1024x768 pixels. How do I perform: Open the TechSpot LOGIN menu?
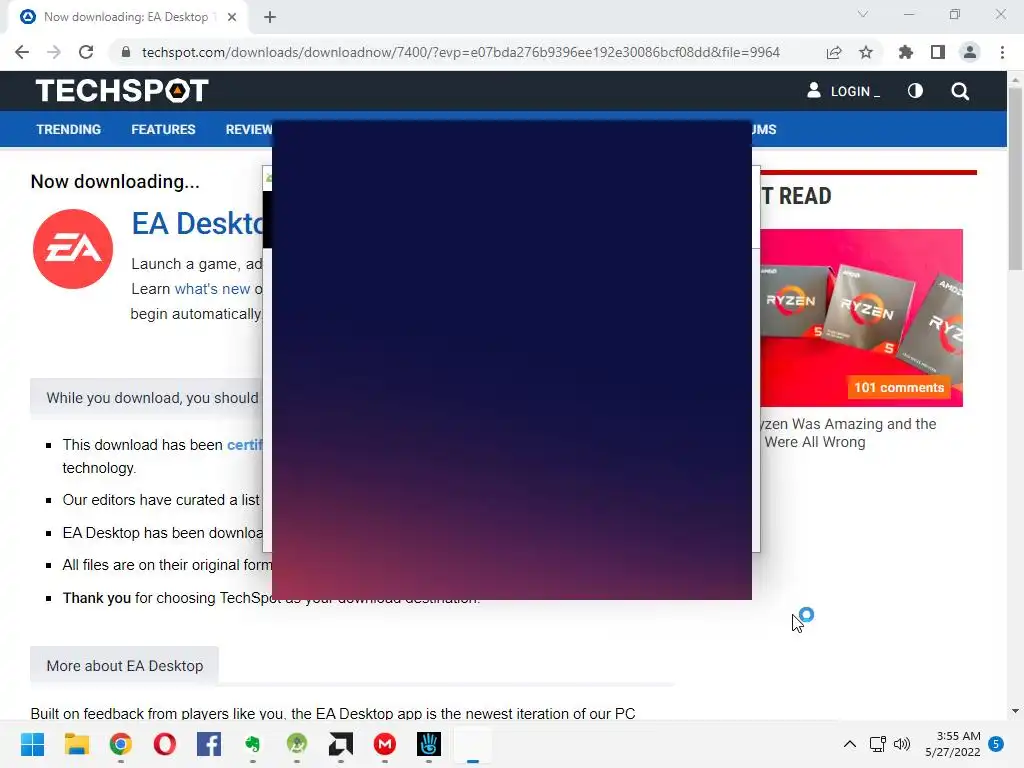[x=844, y=91]
